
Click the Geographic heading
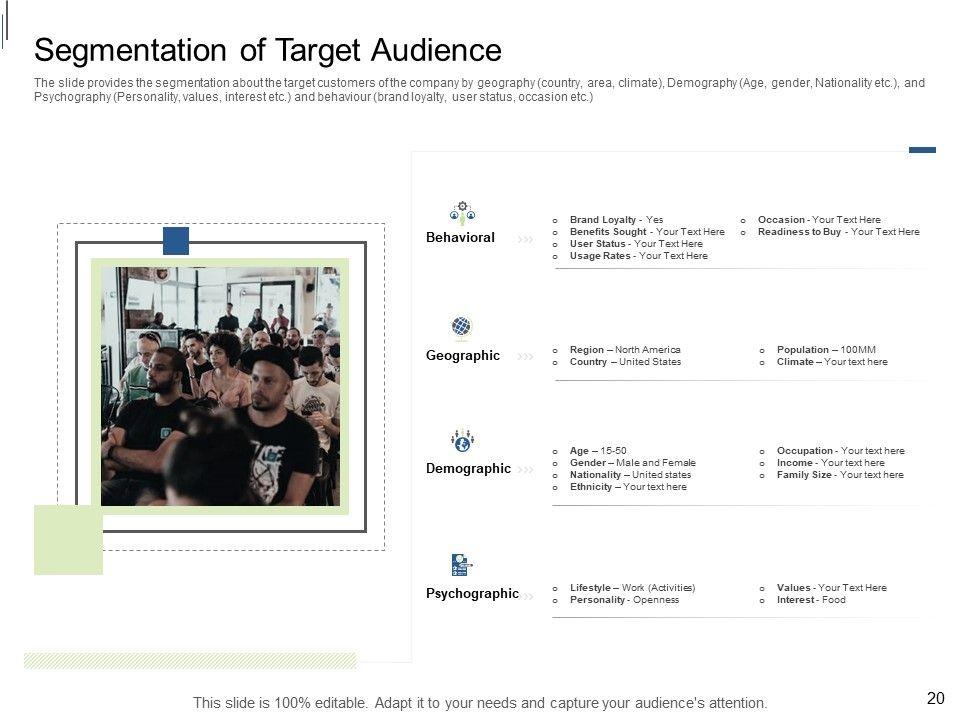pyautogui.click(x=463, y=356)
